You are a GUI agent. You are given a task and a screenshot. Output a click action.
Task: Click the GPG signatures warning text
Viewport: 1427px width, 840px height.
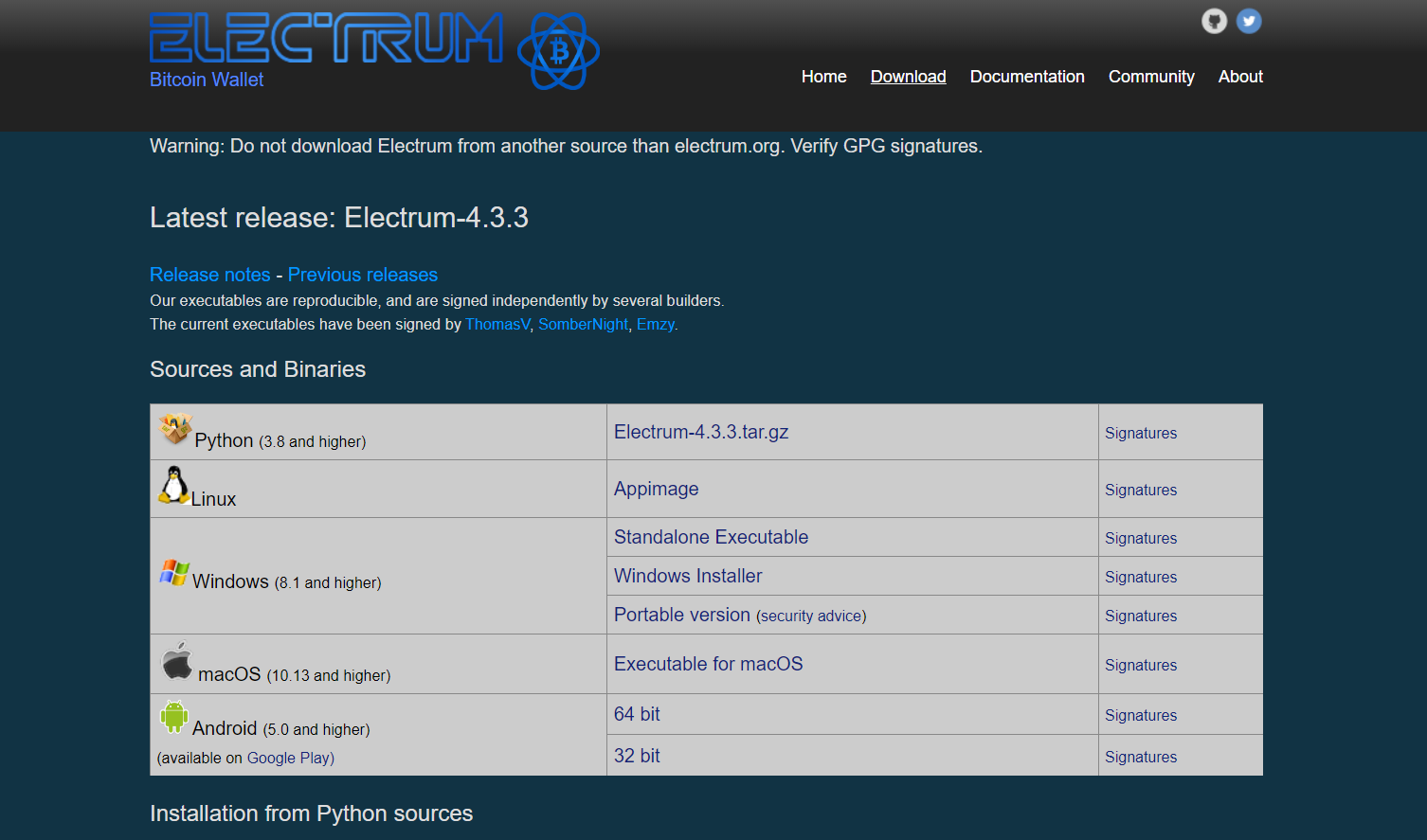(567, 146)
